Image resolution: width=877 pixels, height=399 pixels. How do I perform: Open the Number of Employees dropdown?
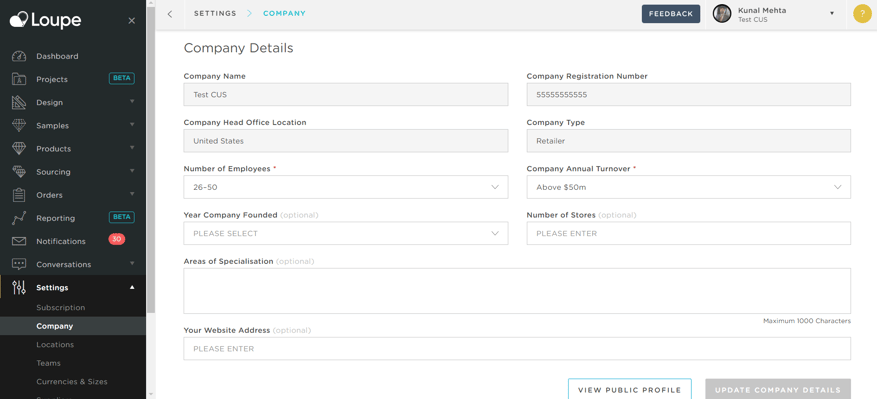(346, 187)
